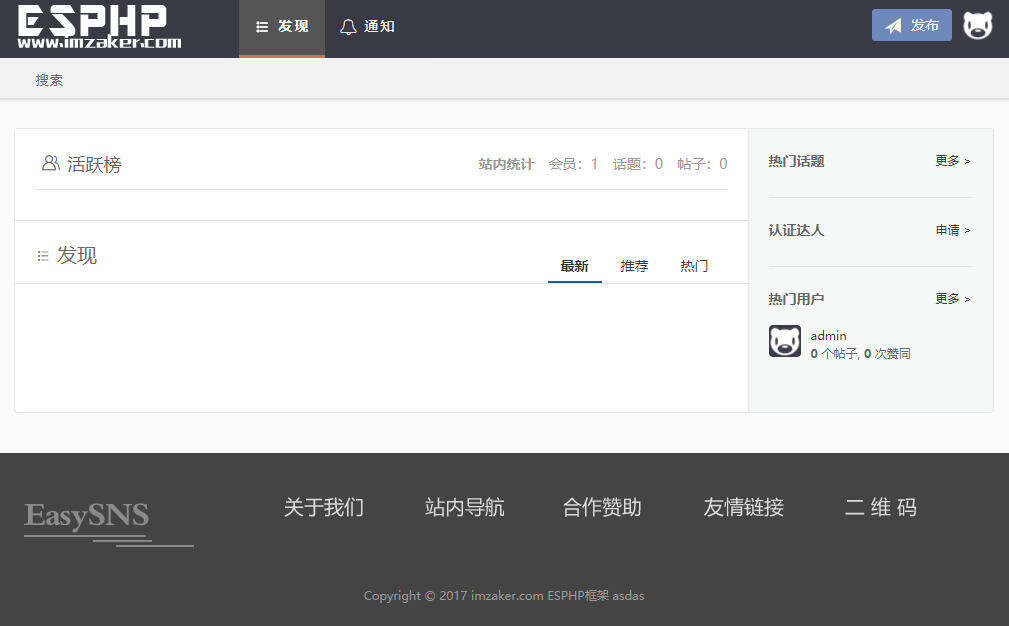Click the 发布 publish button
This screenshot has width=1009, height=626.
[911, 24]
